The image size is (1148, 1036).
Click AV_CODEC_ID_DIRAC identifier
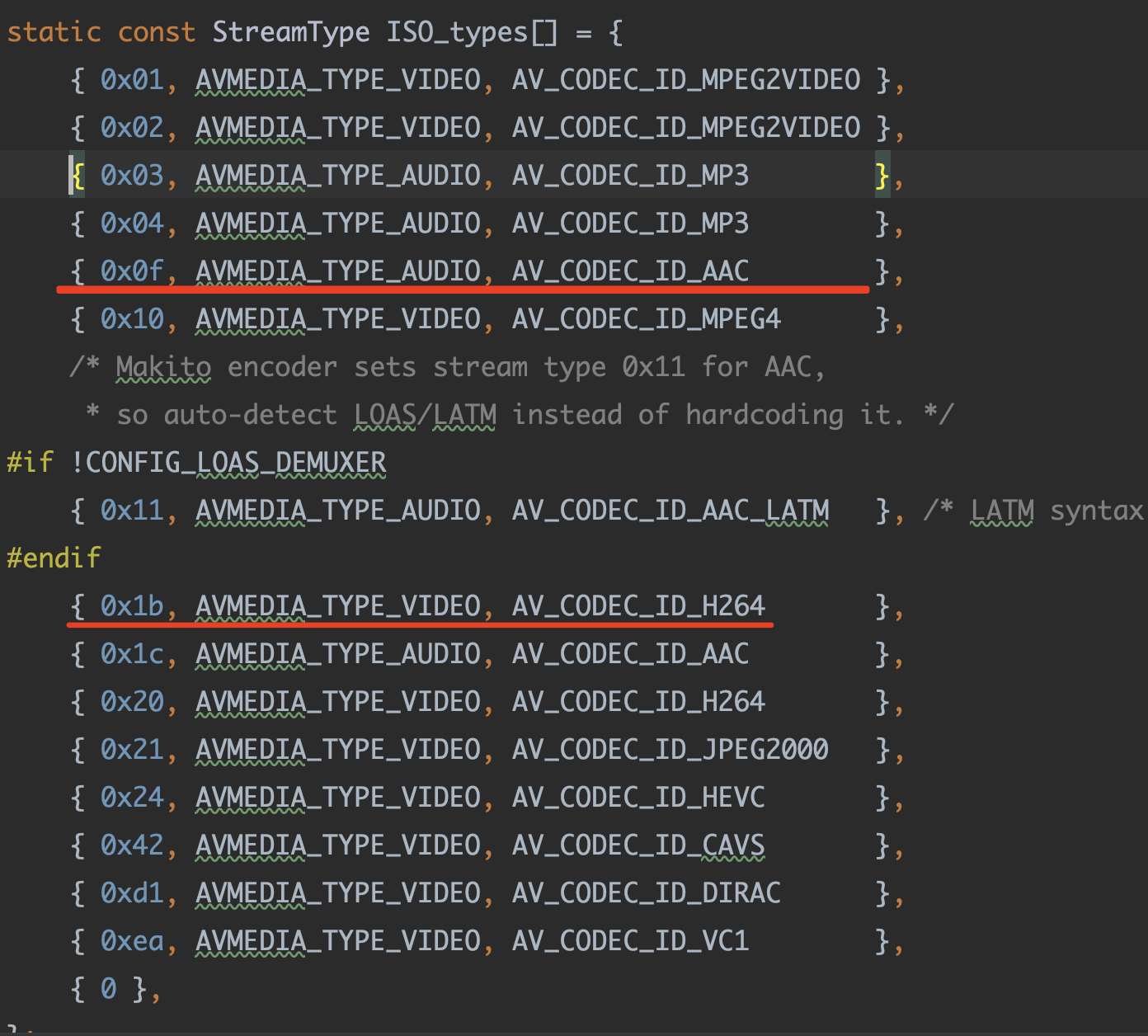[647, 893]
